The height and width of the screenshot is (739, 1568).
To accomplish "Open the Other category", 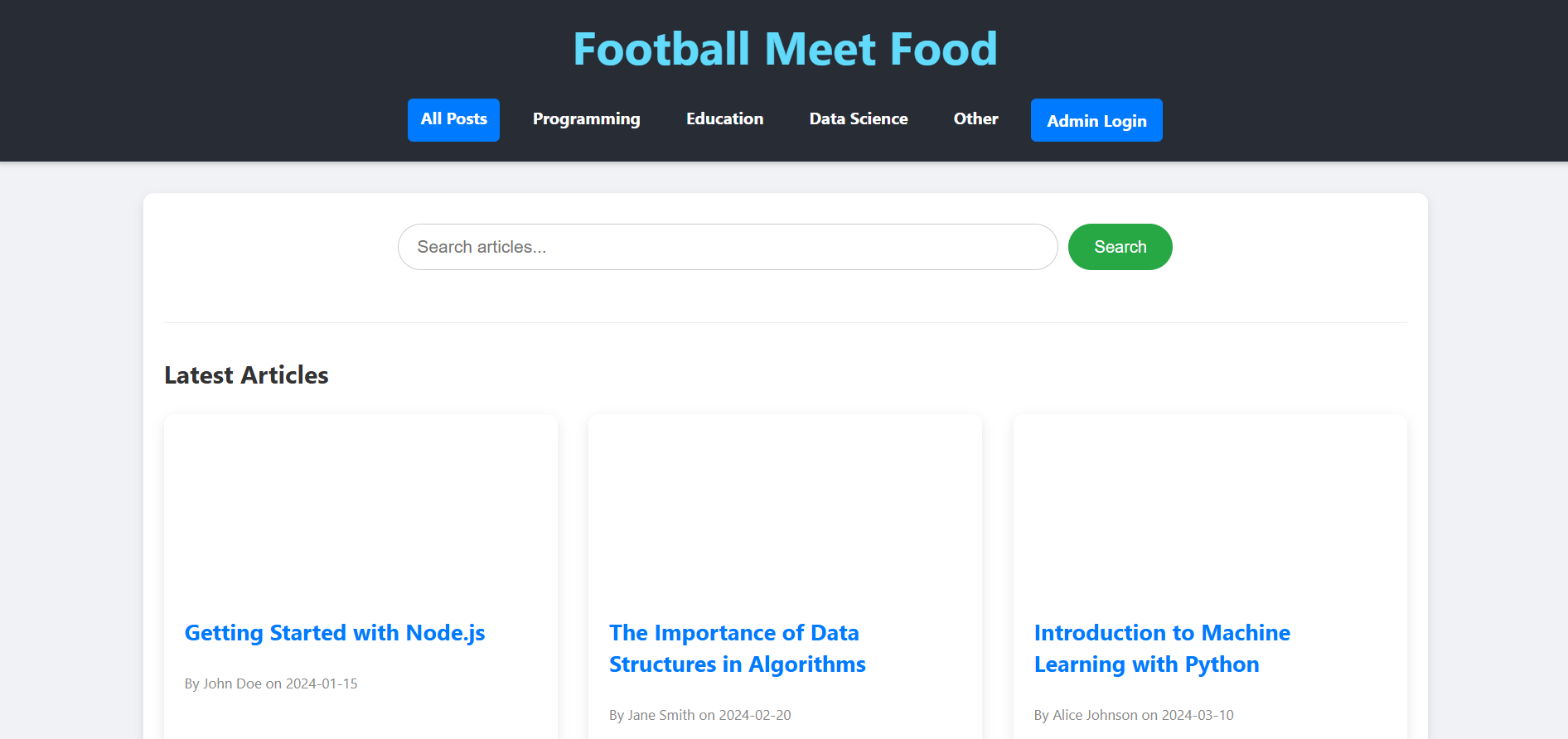I will [x=975, y=119].
